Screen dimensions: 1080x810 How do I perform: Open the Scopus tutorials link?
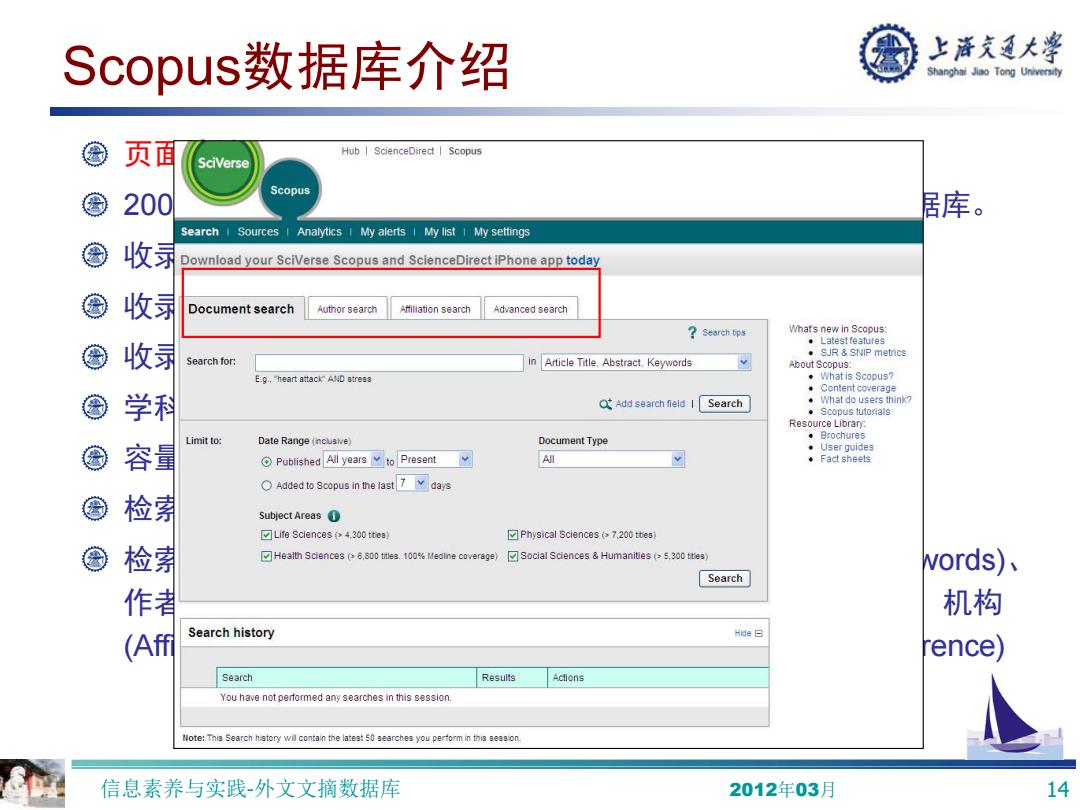pyautogui.click(x=855, y=412)
